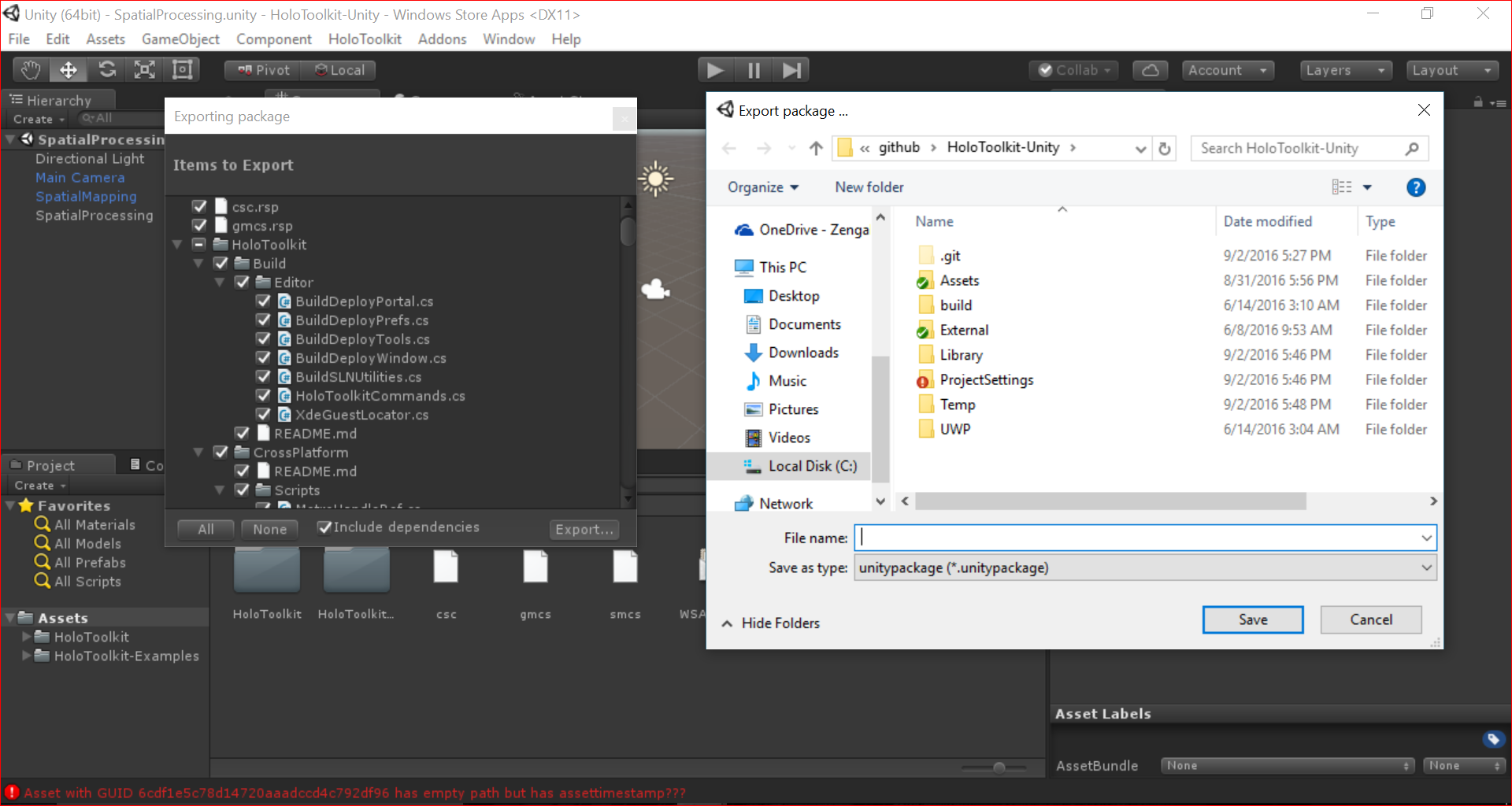
Task: Open the cloud services icon
Action: coord(1150,70)
